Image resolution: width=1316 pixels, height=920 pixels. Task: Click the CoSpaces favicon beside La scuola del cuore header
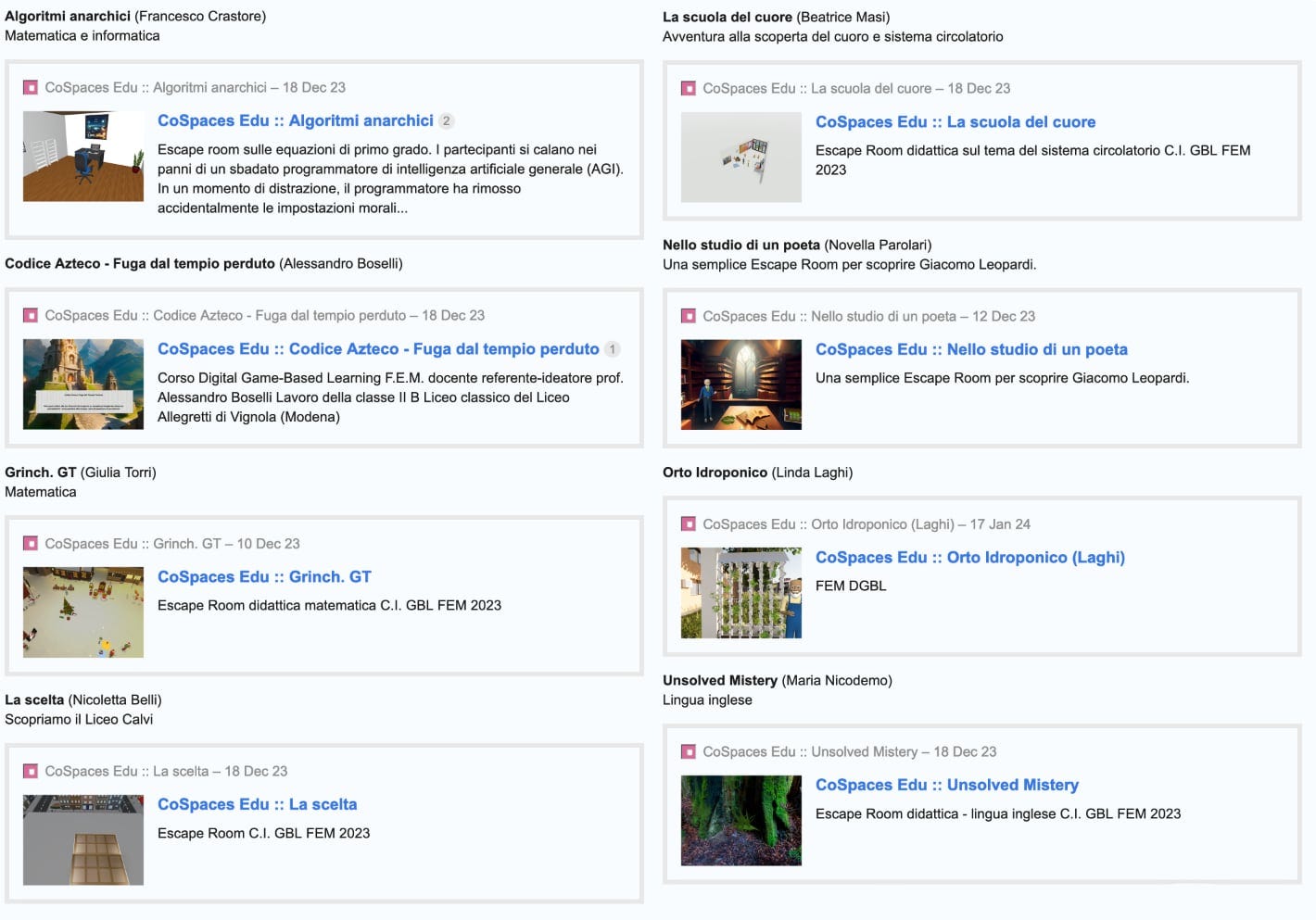pos(689,89)
